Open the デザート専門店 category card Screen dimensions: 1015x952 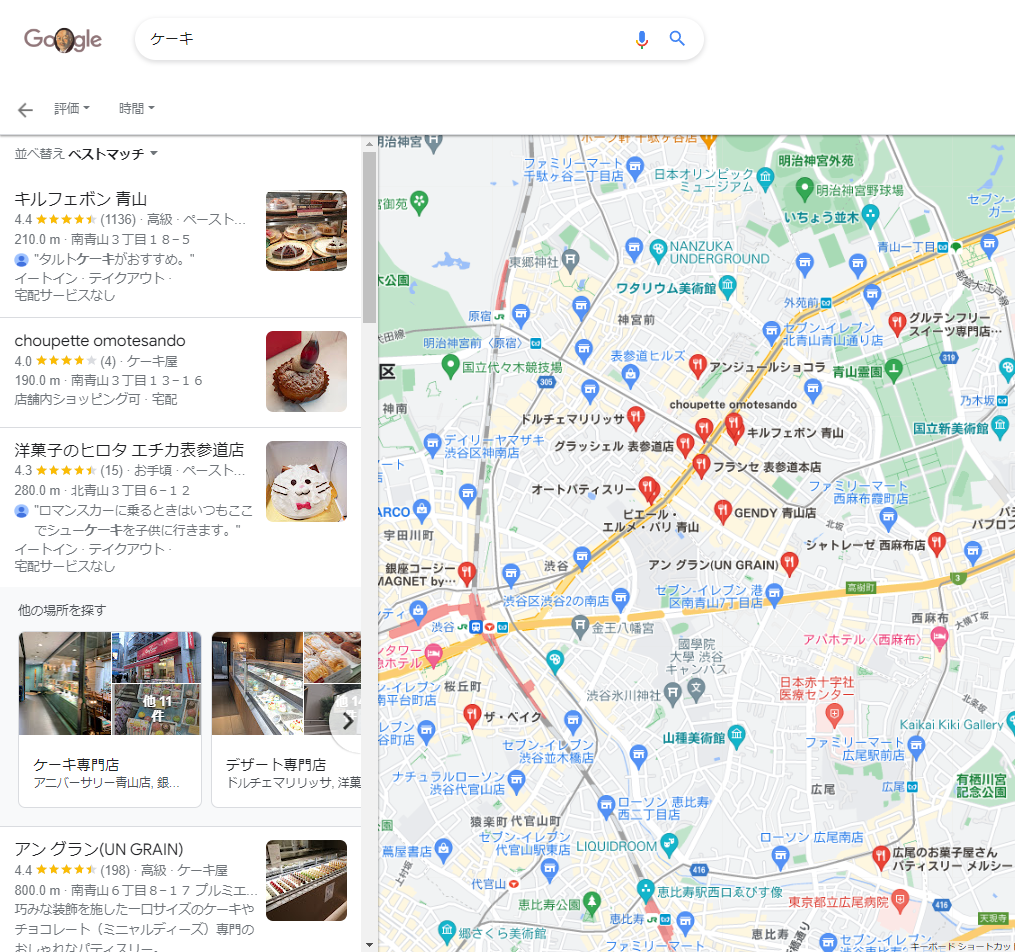tap(286, 719)
